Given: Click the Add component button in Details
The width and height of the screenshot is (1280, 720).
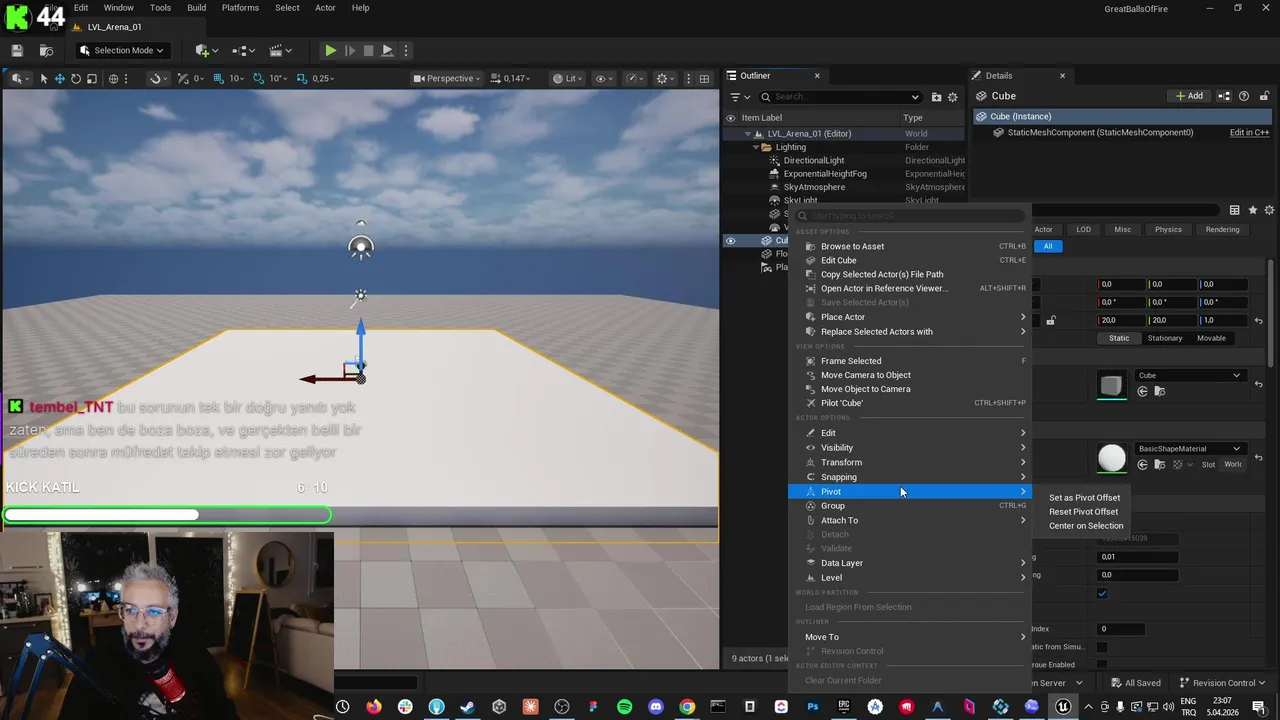Looking at the screenshot, I should pyautogui.click(x=1189, y=96).
